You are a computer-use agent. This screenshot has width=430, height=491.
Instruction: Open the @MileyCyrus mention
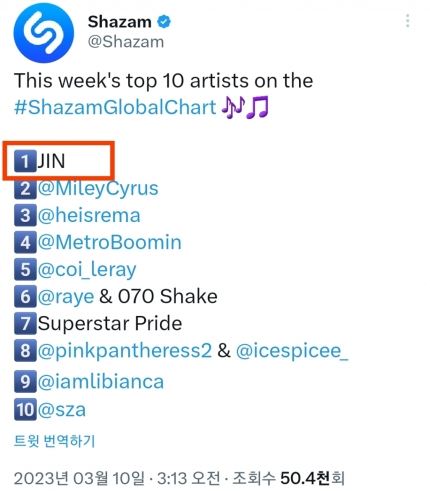pyautogui.click(x=98, y=189)
